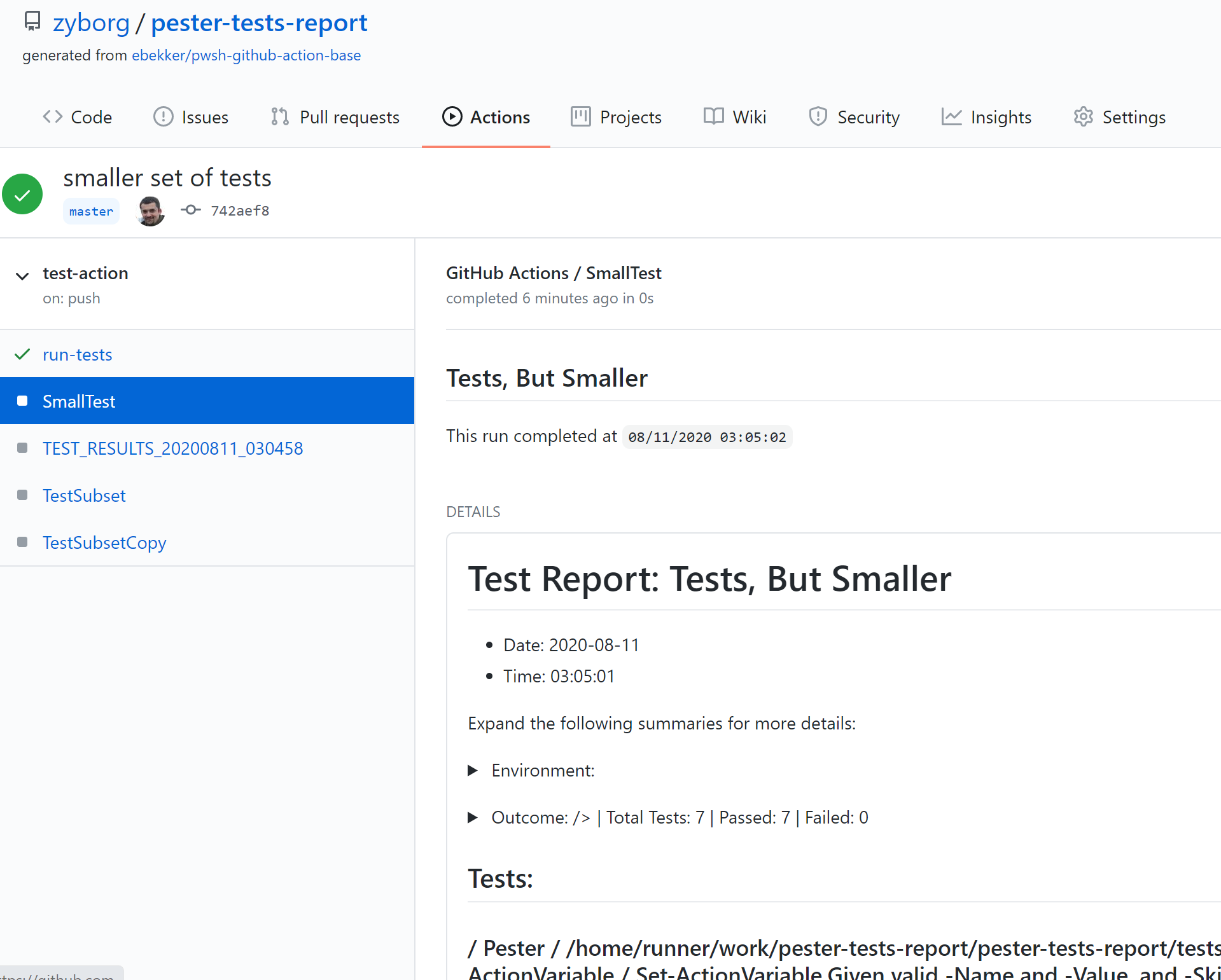The height and width of the screenshot is (980, 1221).
Task: Click the 'completed 6 minutes ago in 0s' text
Action: 550,298
